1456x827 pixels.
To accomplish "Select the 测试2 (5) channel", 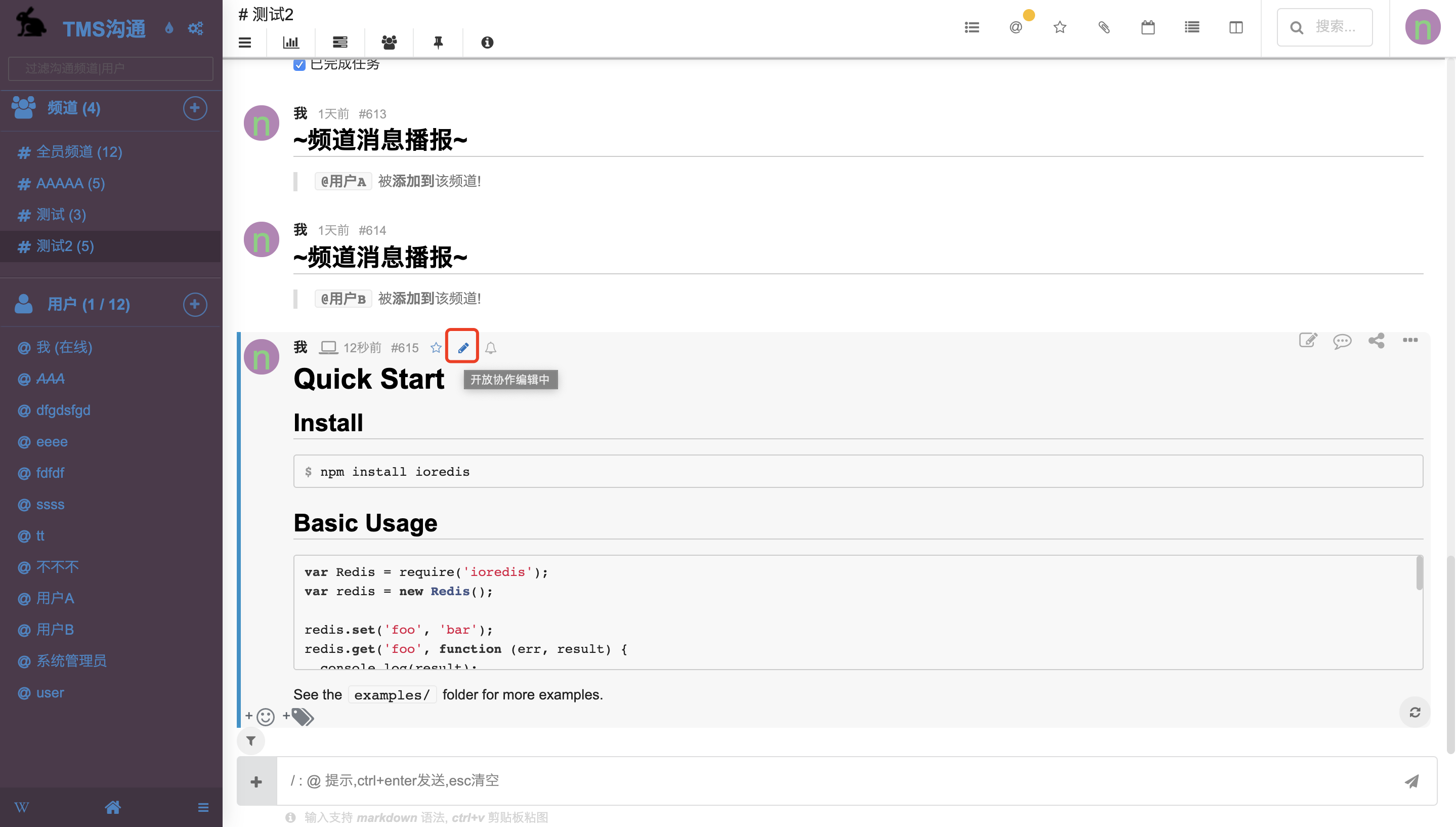I will pos(110,246).
